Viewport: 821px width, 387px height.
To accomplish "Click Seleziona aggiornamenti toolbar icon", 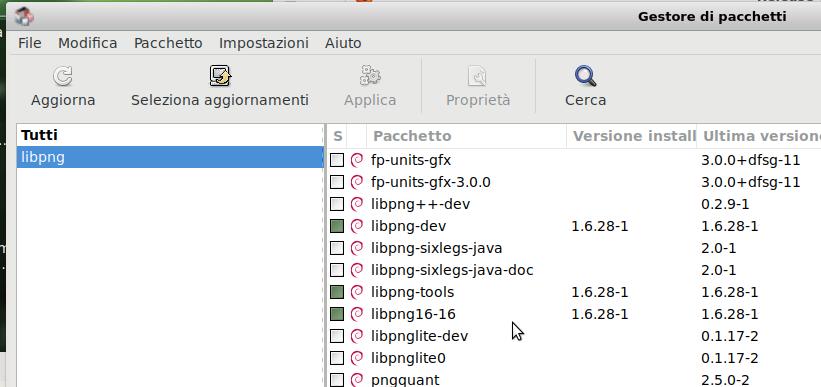I will pyautogui.click(x=220, y=76).
